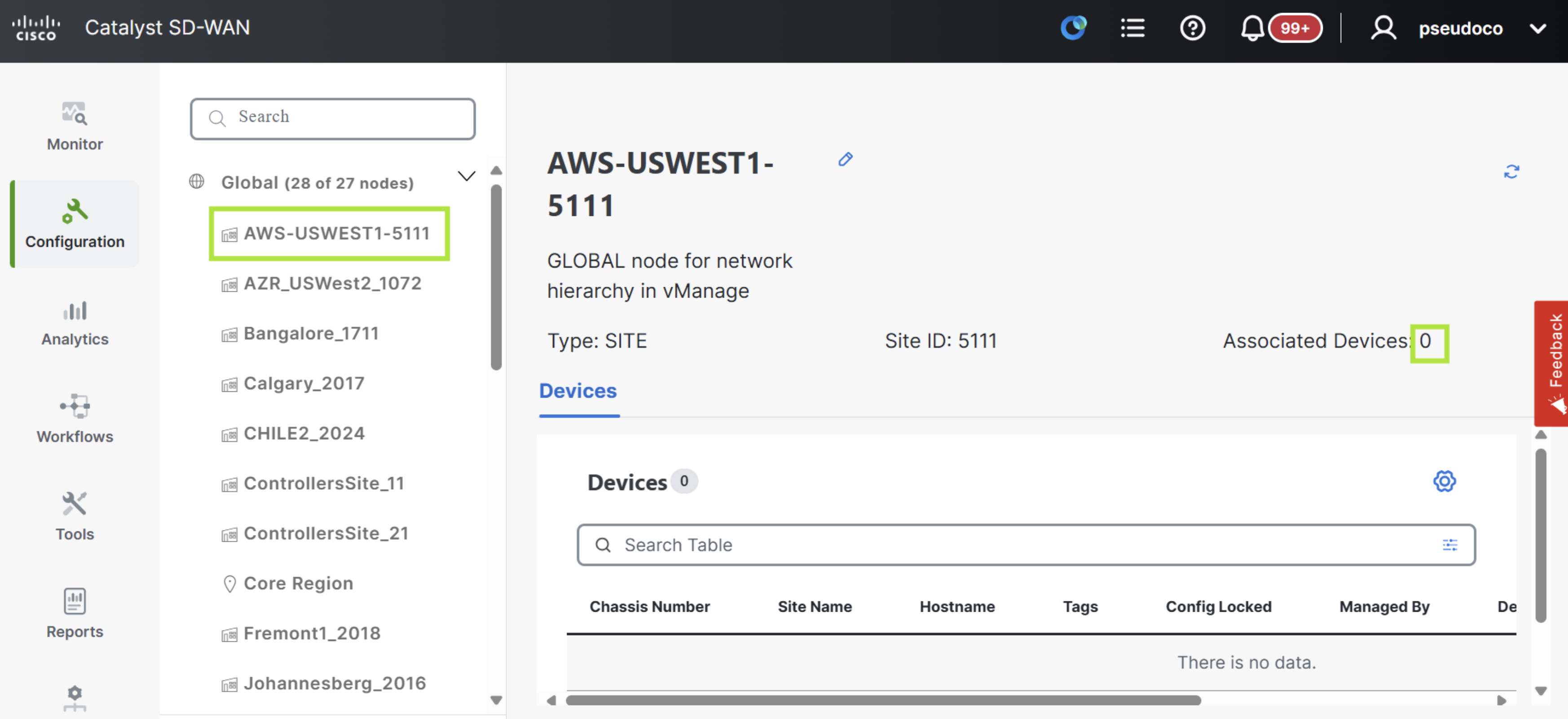Open the Cisco AI assistant icon
1568x719 pixels.
pos(1073,28)
